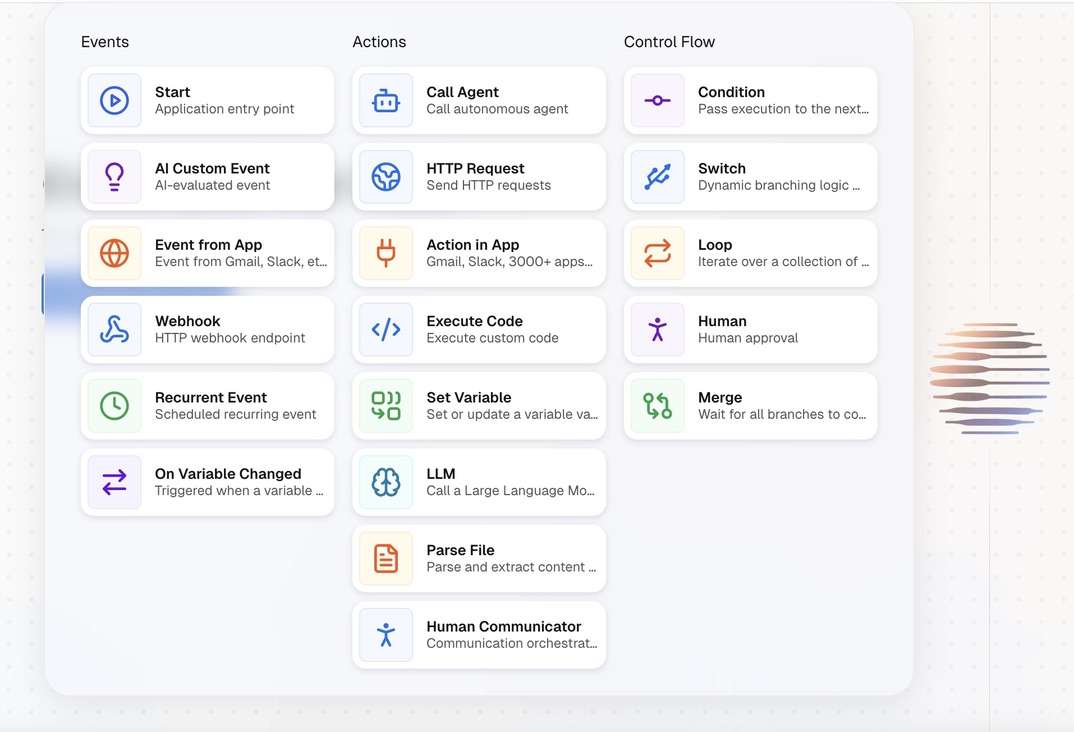Select the AI Custom Event lightbulb icon
Viewport: 1074px width, 732px height.
pyautogui.click(x=114, y=177)
